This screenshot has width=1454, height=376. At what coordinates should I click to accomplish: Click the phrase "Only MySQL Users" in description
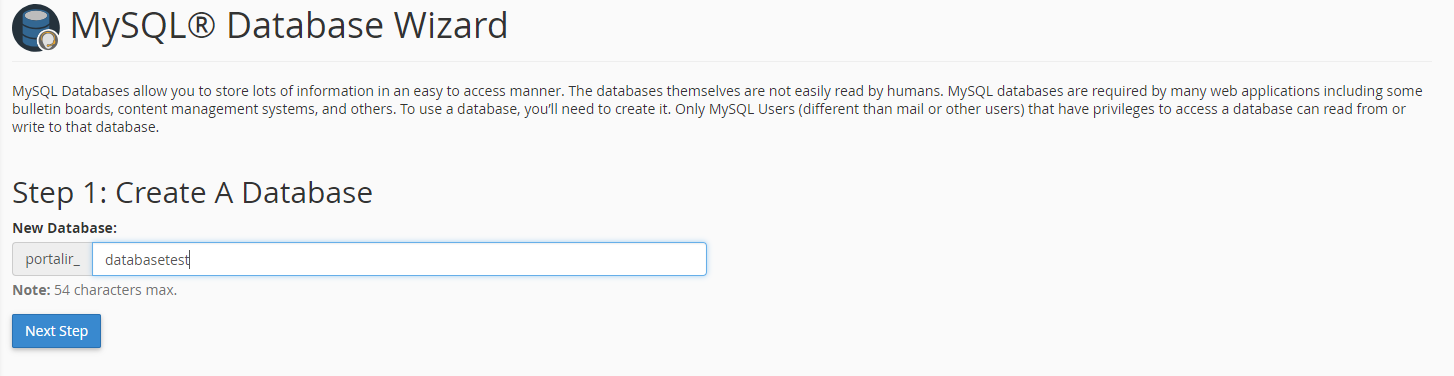tap(721, 109)
